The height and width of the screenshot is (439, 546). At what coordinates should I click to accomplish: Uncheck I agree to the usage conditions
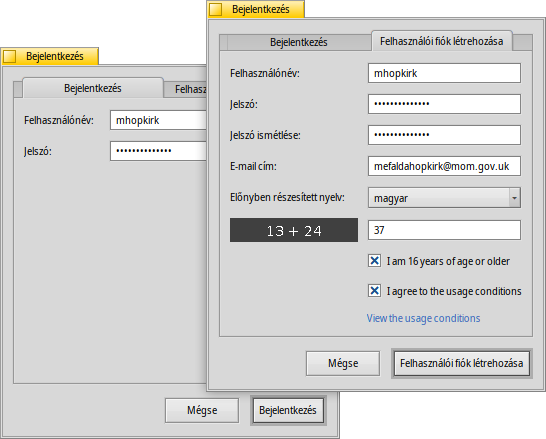click(374, 290)
